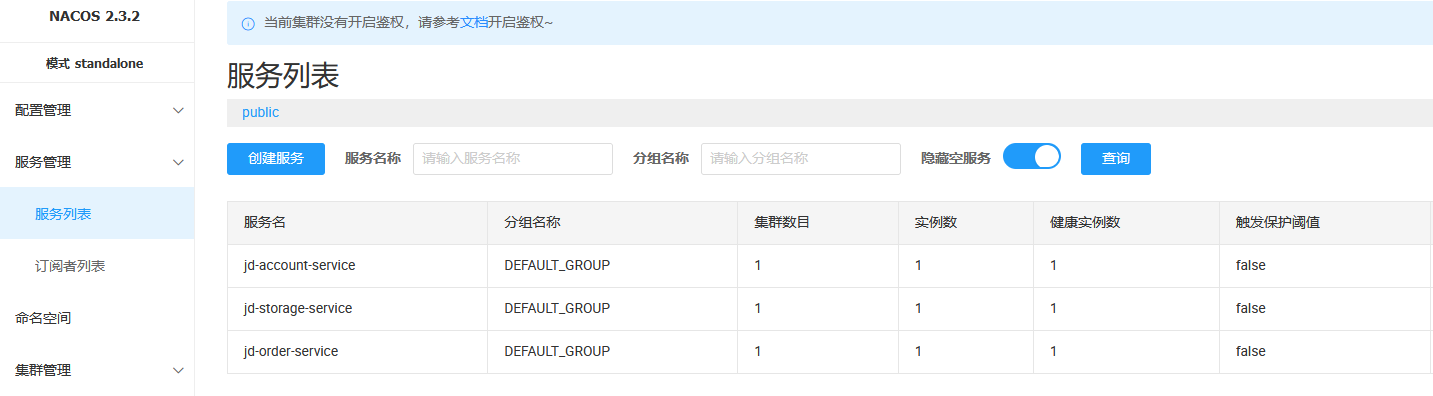Click DEFAULT_GROUP in the jd-account-service row

click(557, 265)
